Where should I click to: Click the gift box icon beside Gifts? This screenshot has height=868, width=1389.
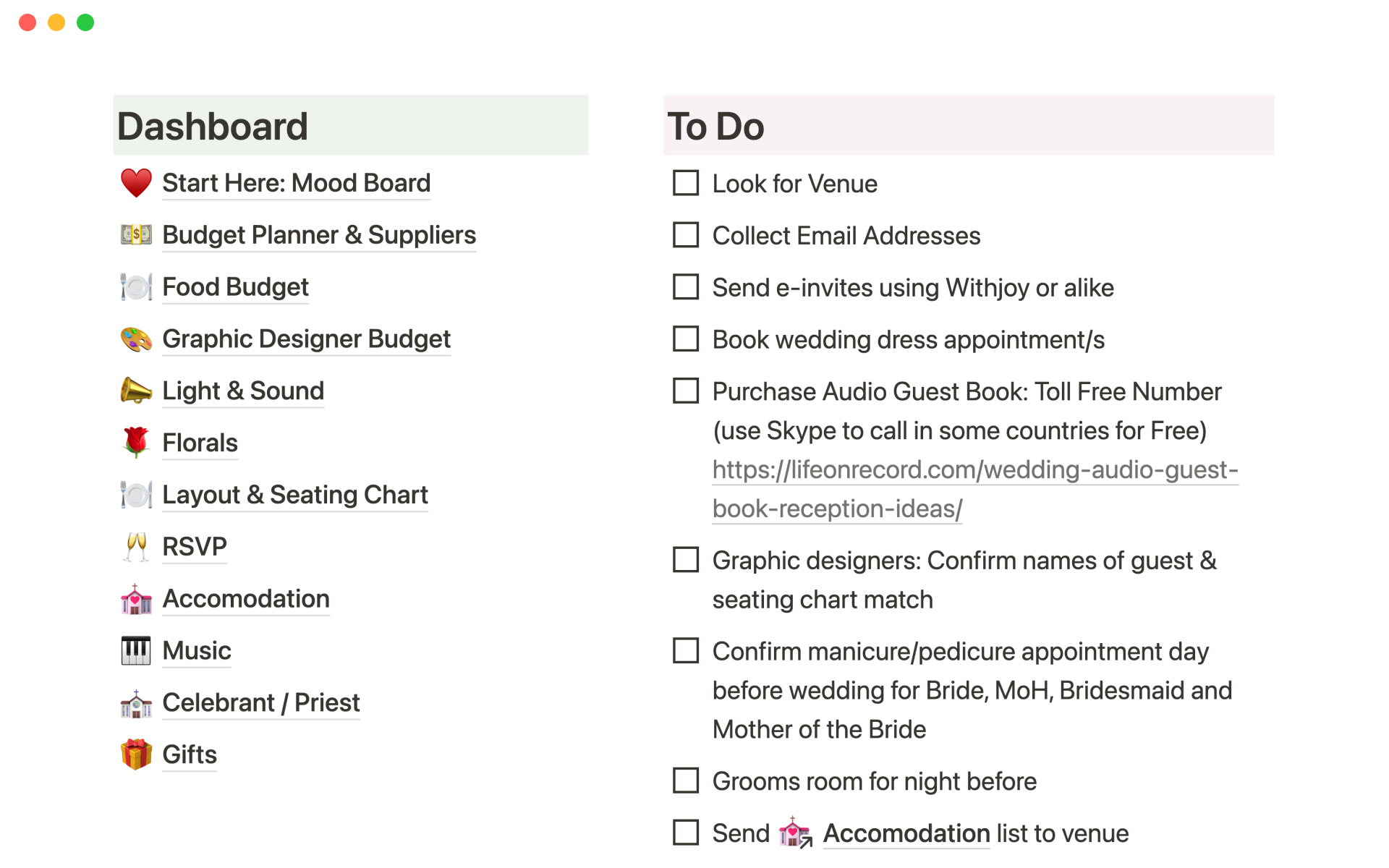click(x=136, y=754)
